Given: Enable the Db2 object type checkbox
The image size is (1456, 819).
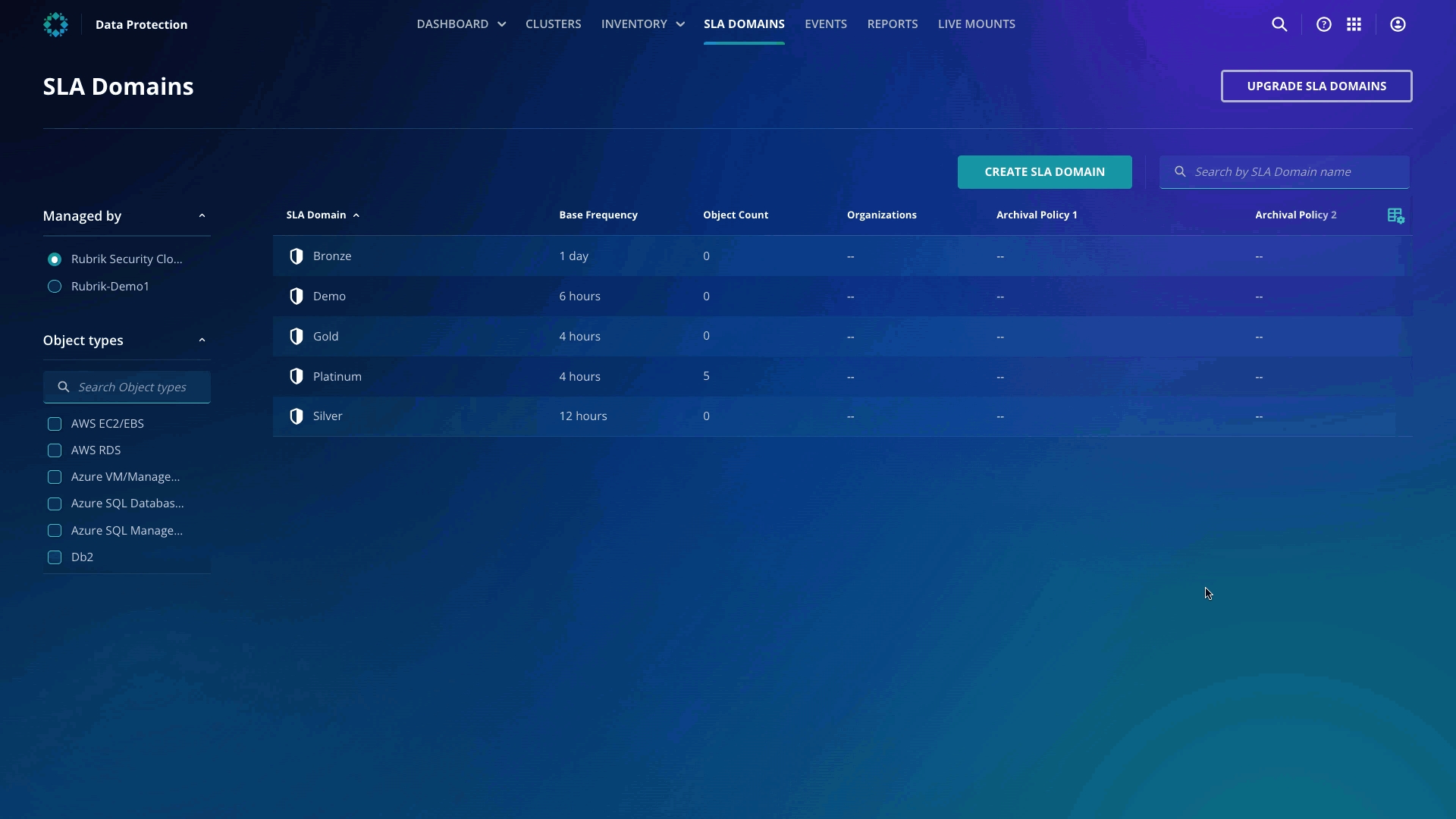Looking at the screenshot, I should [55, 557].
